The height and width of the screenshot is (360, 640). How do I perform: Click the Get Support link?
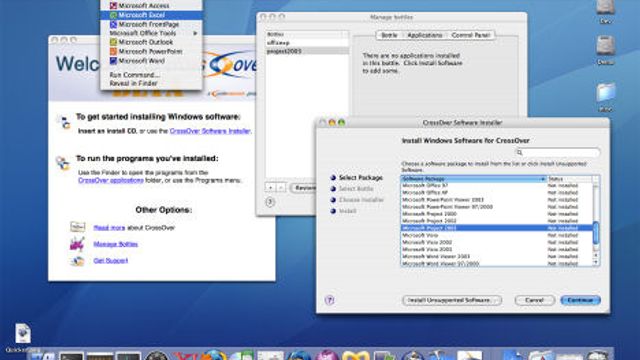pos(111,260)
